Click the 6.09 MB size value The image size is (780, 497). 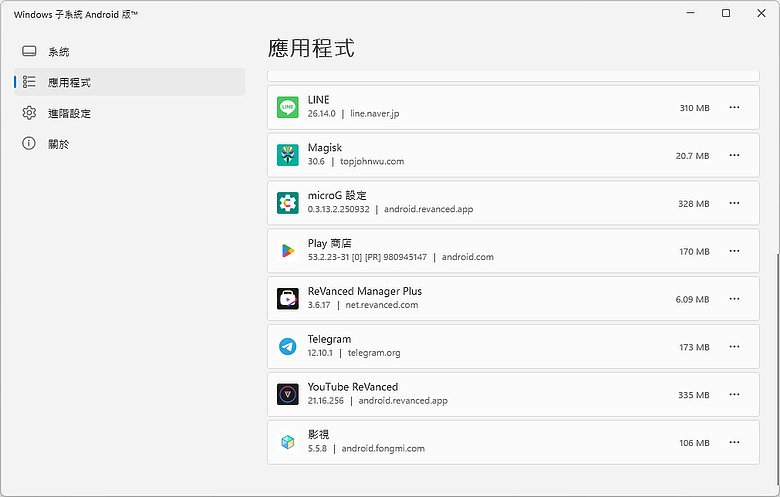pos(692,299)
